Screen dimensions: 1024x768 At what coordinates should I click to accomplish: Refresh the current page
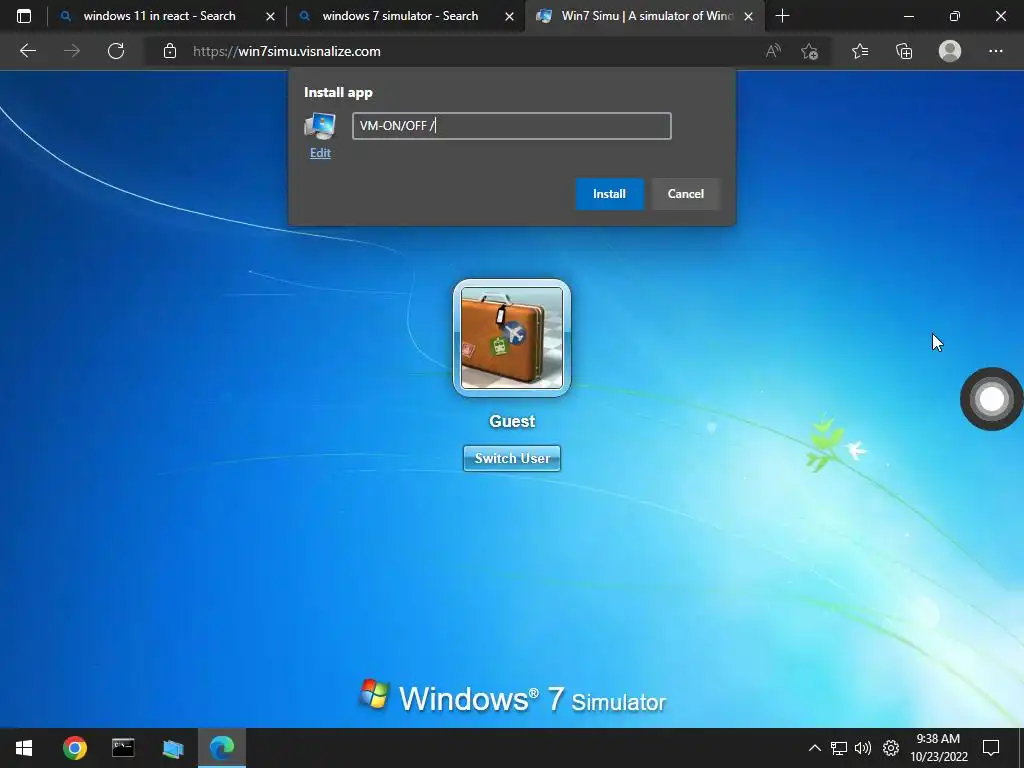pyautogui.click(x=116, y=51)
